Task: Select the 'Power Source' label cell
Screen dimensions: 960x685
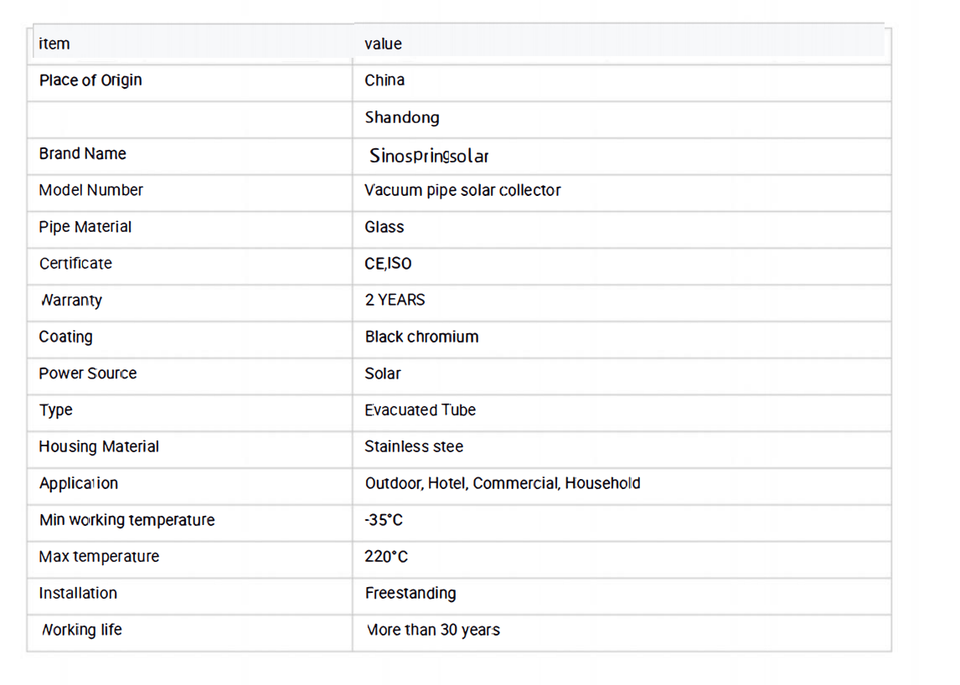Action: point(88,373)
